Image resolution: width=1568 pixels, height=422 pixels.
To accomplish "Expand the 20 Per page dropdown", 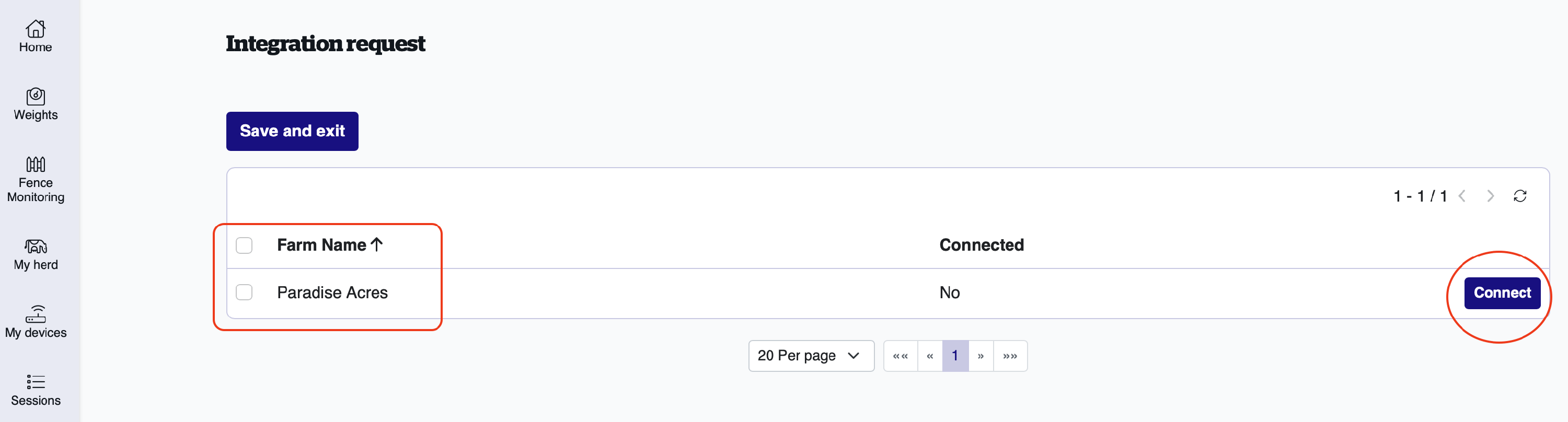I will (811, 356).
